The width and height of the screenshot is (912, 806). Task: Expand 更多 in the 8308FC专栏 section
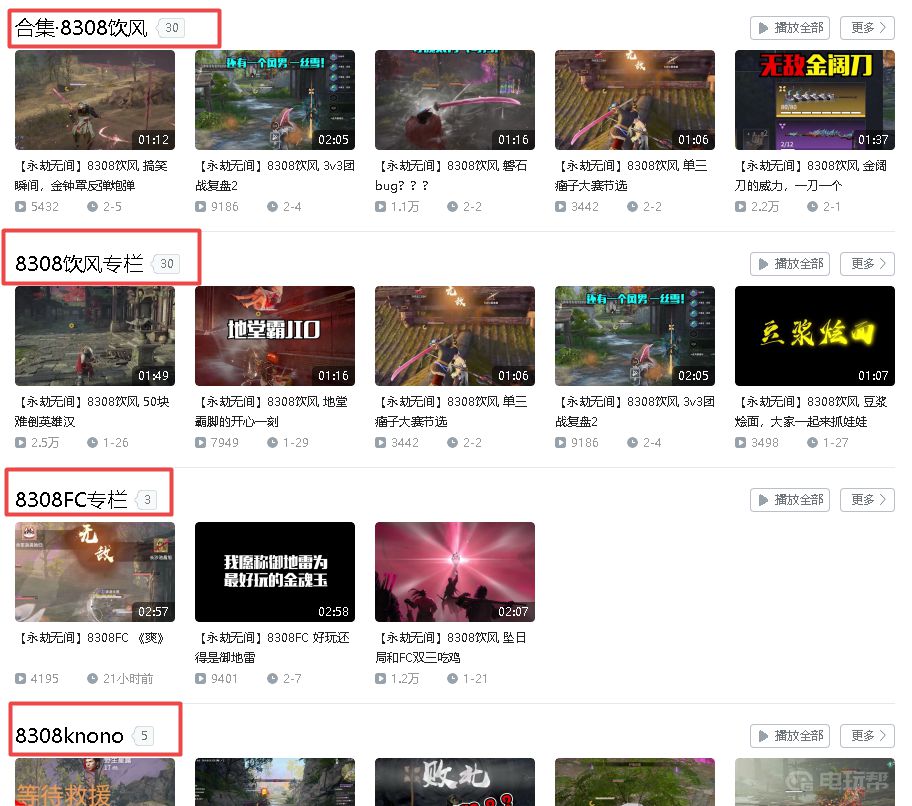coord(867,500)
